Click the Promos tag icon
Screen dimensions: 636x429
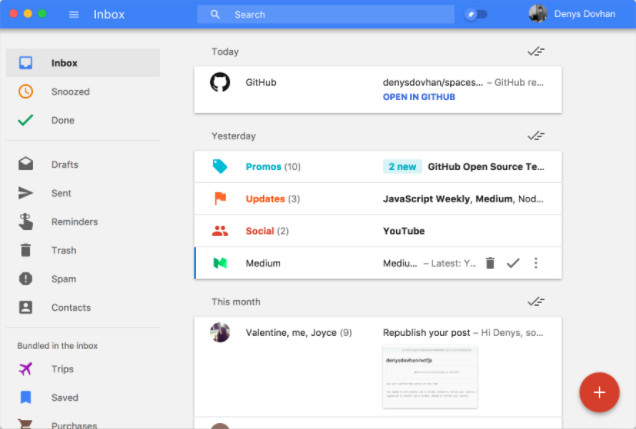tap(220, 166)
